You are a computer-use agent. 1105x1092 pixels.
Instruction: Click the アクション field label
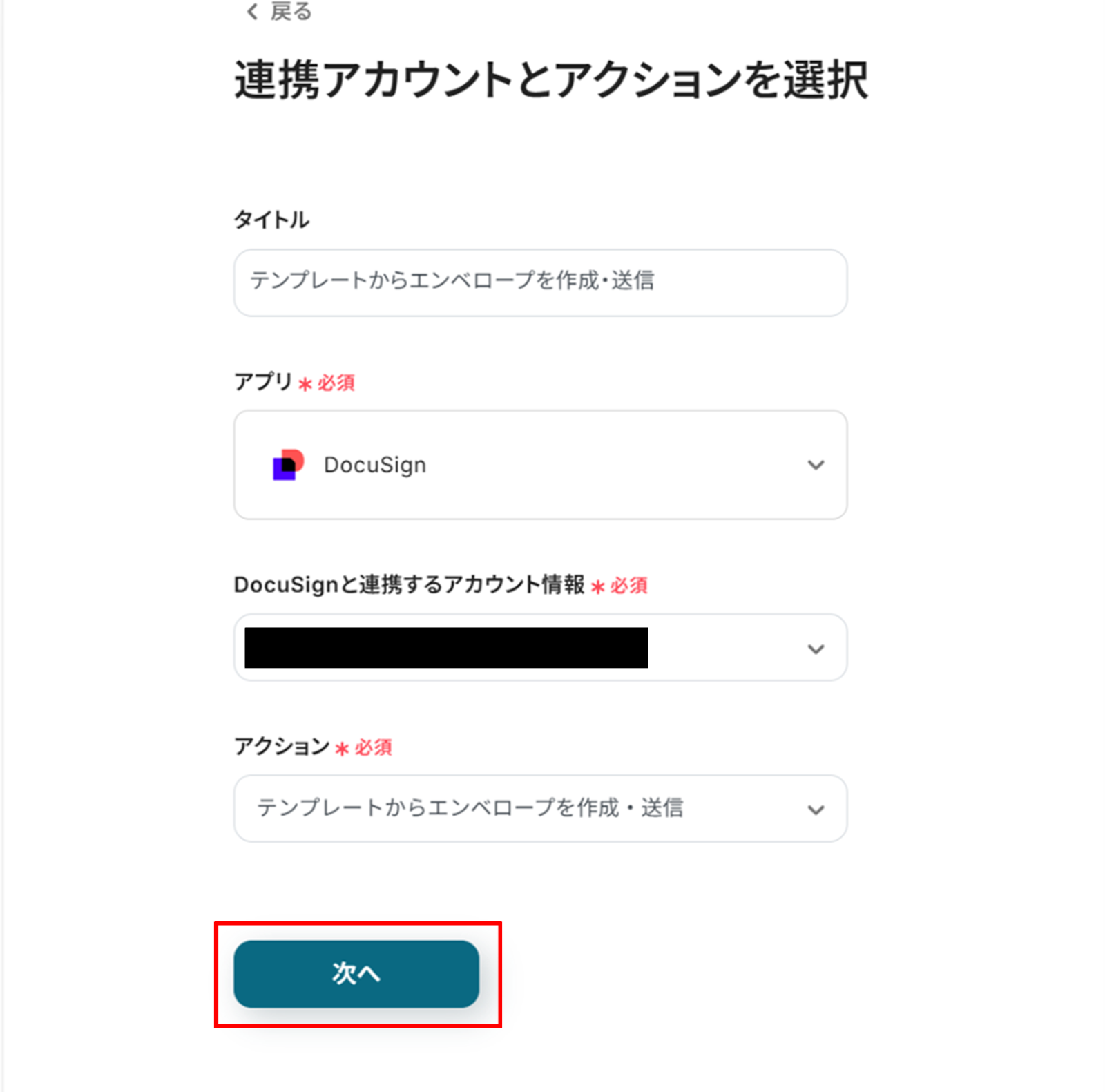[x=282, y=747]
